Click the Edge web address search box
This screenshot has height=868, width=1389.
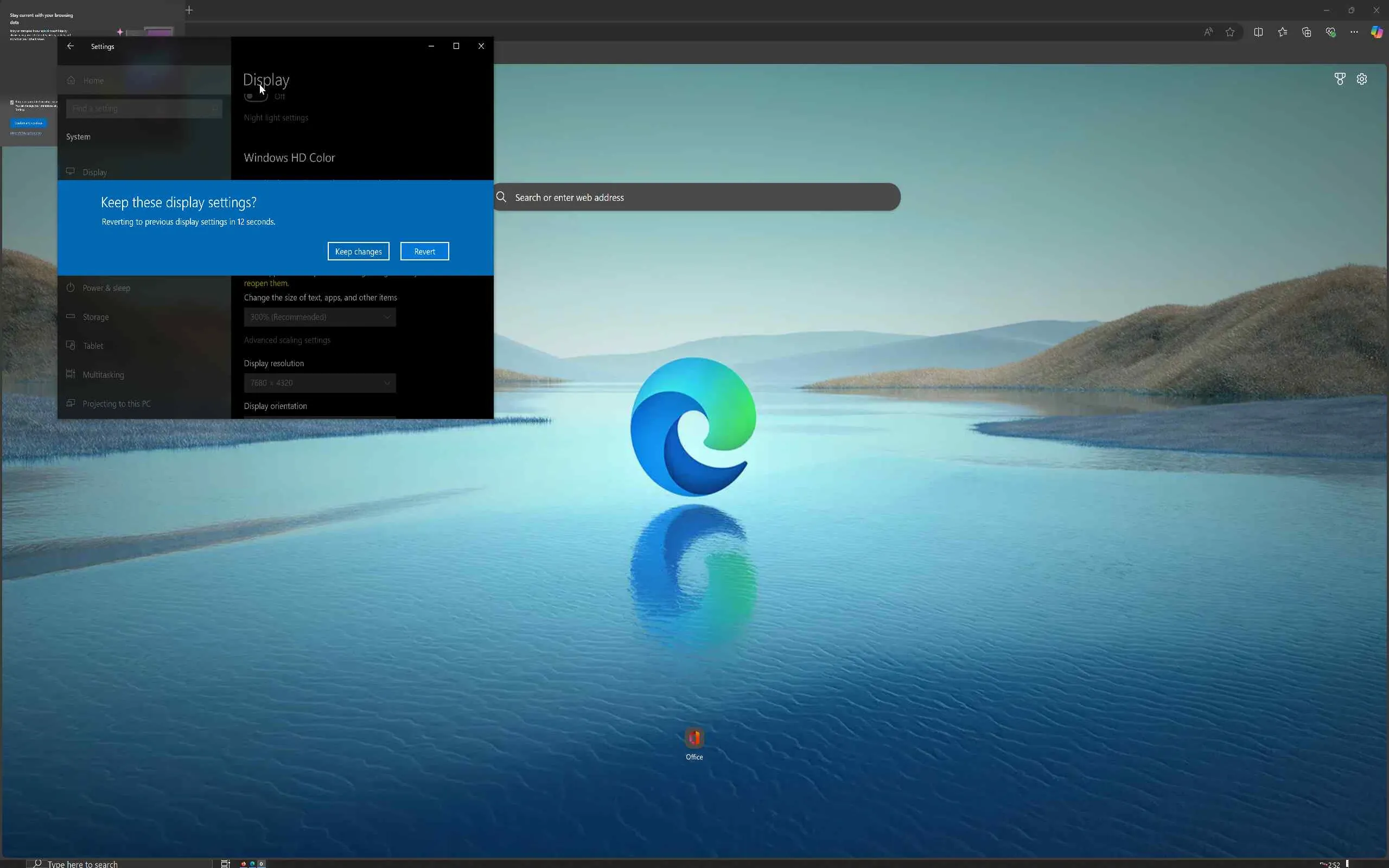pyautogui.click(x=697, y=197)
